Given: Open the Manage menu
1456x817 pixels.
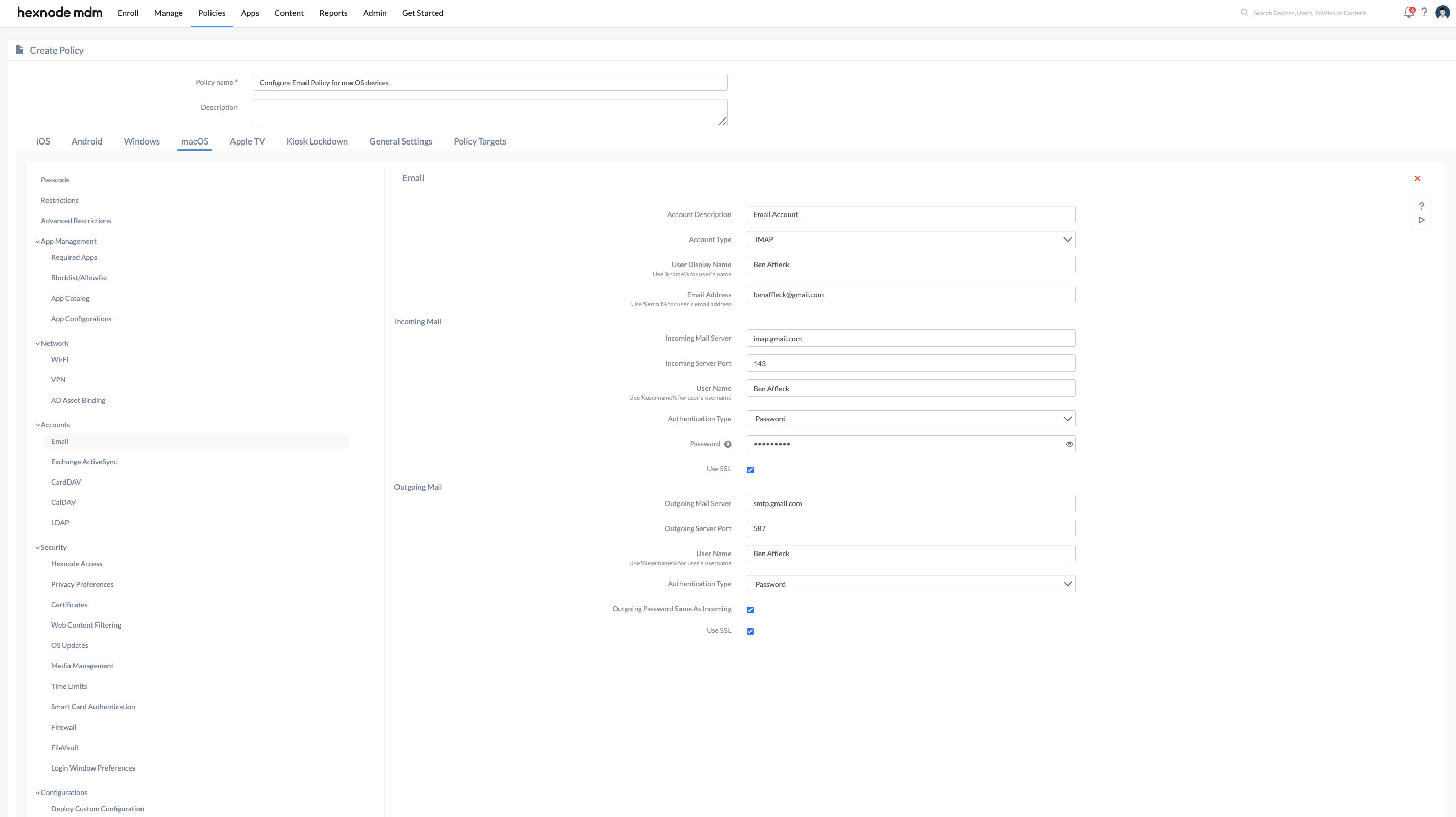Looking at the screenshot, I should point(169,12).
